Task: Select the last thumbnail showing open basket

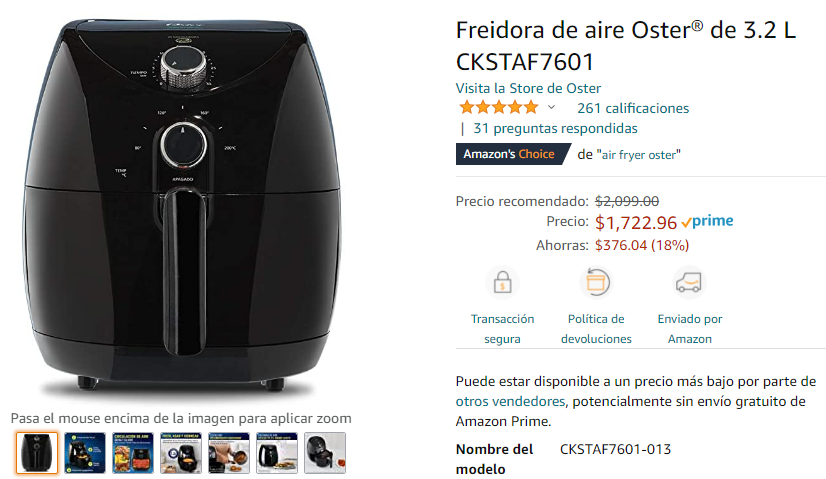Action: (325, 453)
